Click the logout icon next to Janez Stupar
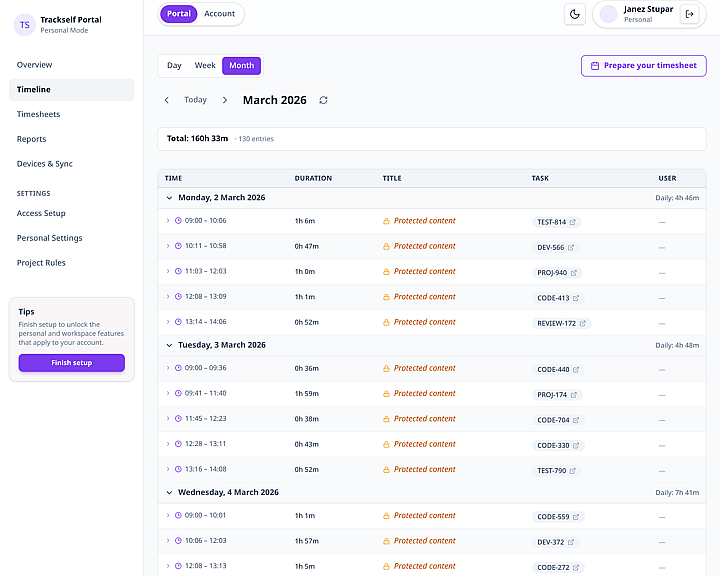The image size is (720, 576). pos(689,14)
